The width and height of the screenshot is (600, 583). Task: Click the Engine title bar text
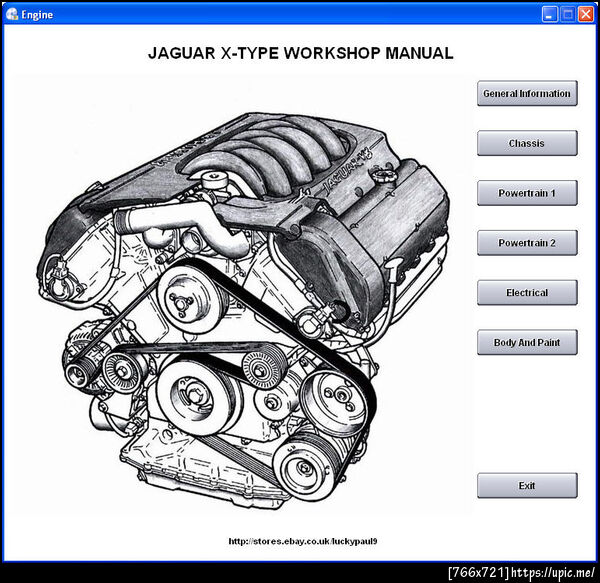[x=37, y=15]
